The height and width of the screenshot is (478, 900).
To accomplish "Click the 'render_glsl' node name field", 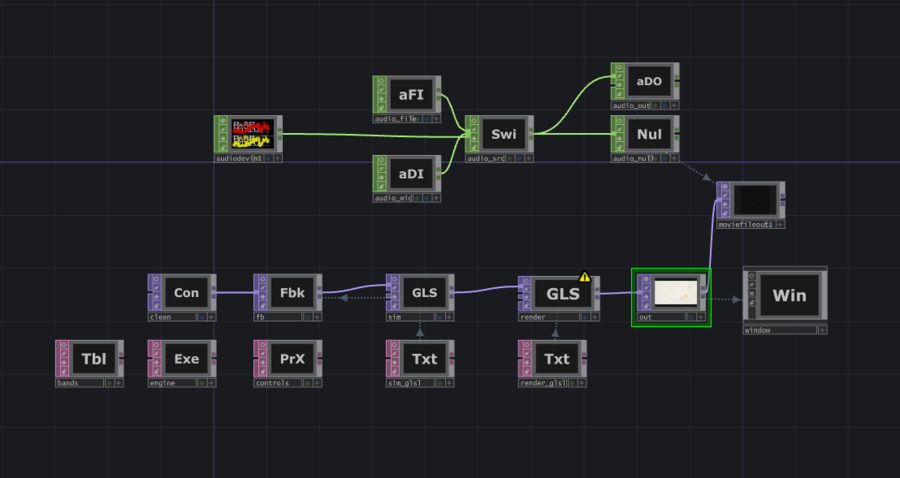I will [543, 383].
